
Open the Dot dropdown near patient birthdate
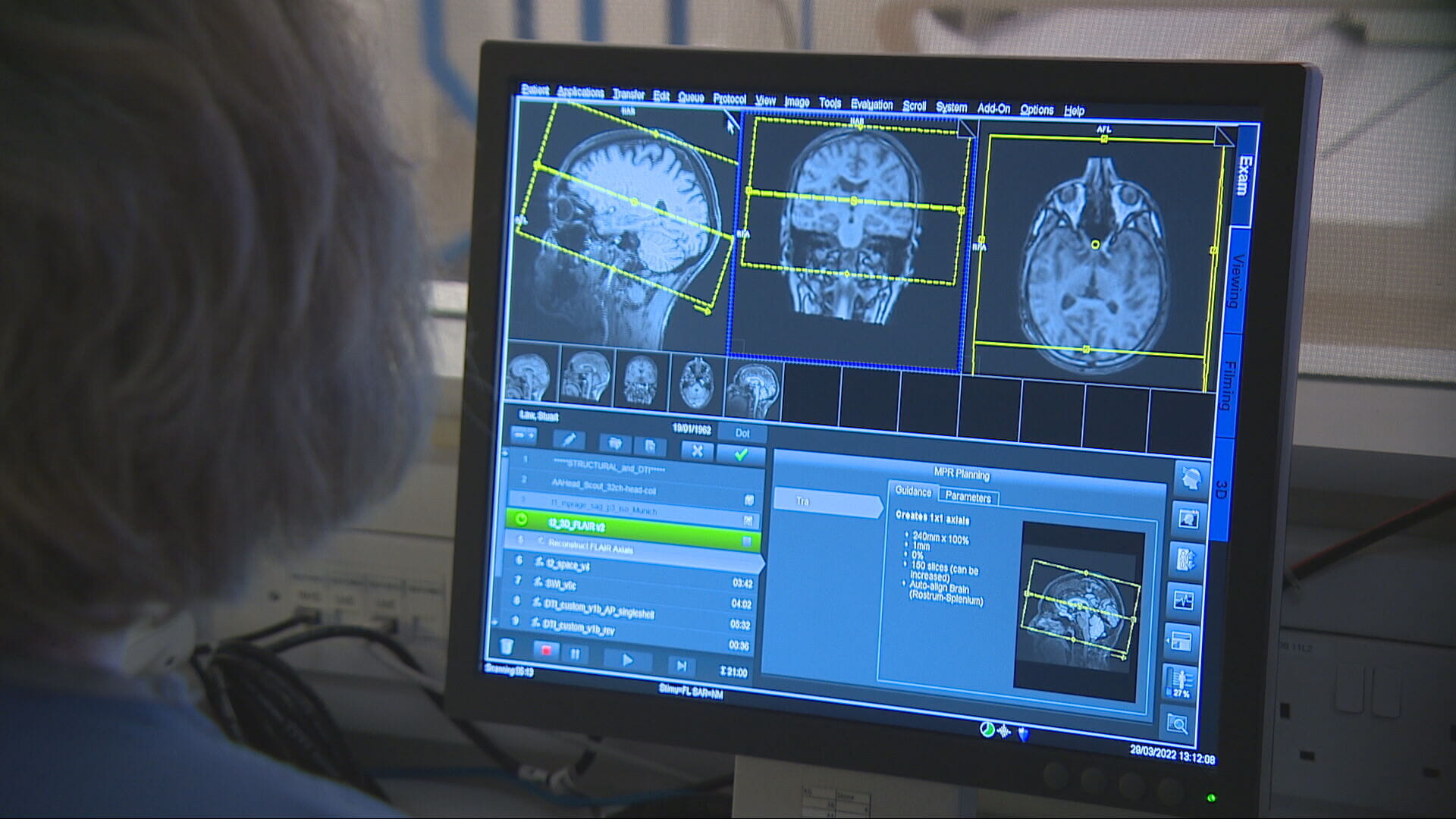[742, 434]
